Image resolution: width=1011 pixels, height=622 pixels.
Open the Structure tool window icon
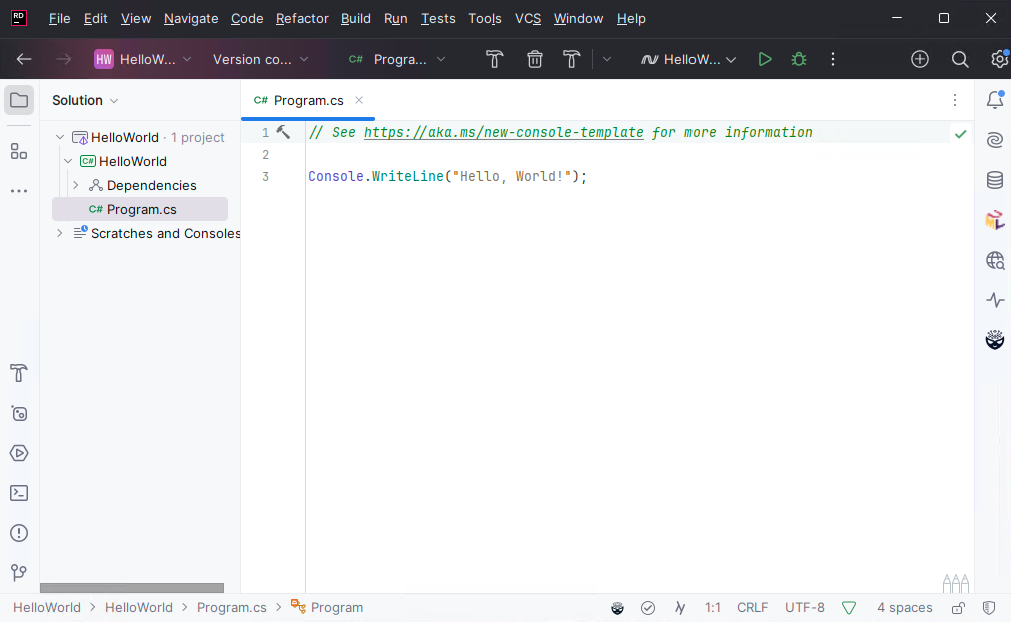click(x=19, y=151)
